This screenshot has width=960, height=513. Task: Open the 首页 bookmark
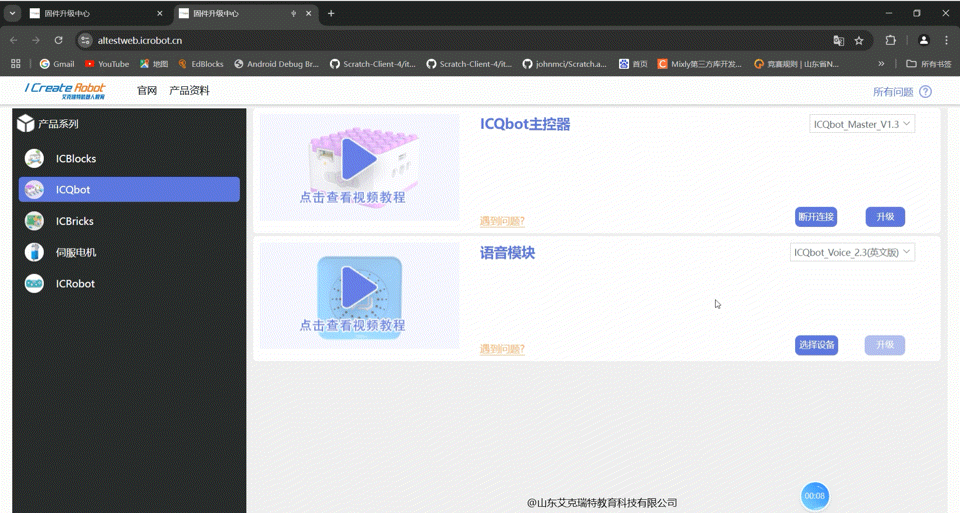click(x=634, y=64)
